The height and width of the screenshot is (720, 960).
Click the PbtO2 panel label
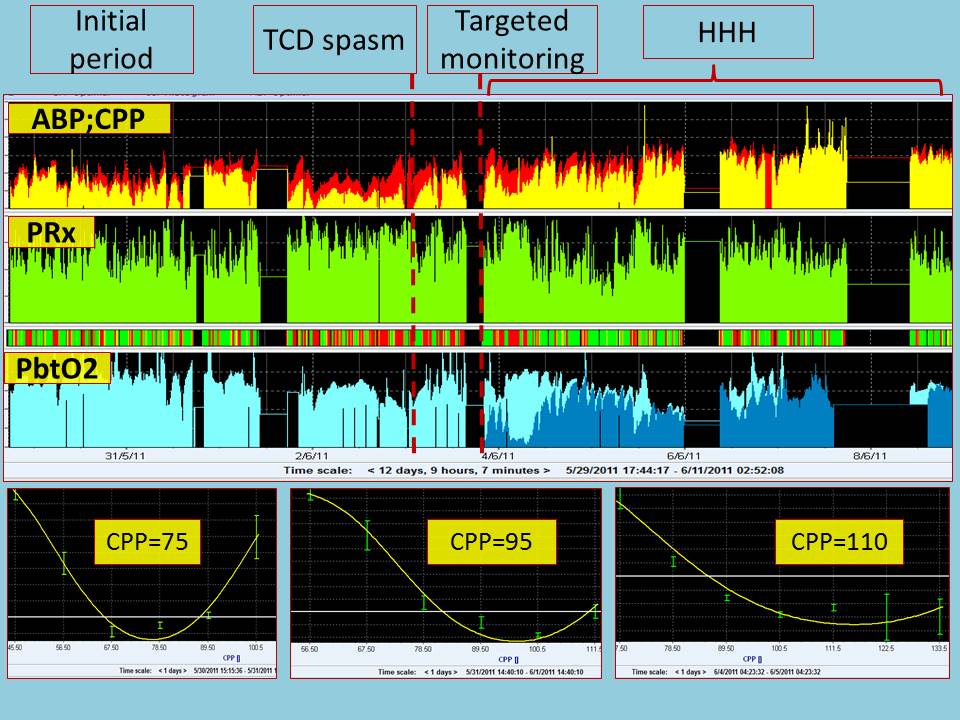point(59,368)
